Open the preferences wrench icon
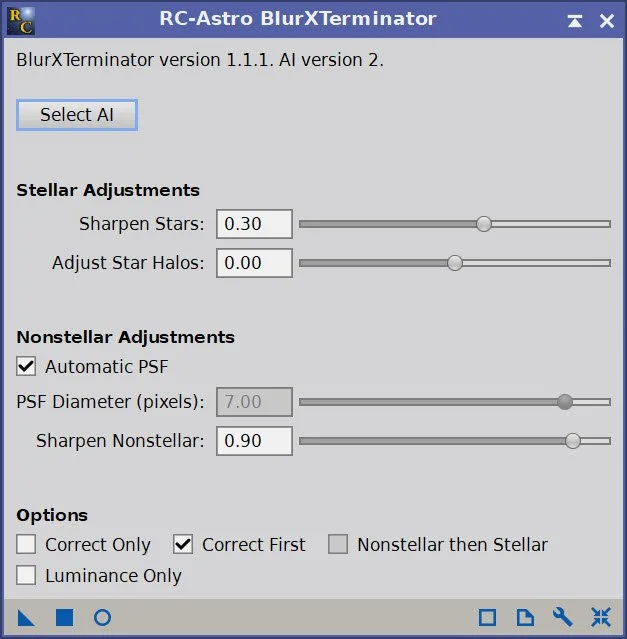This screenshot has width=627, height=639. click(x=563, y=617)
